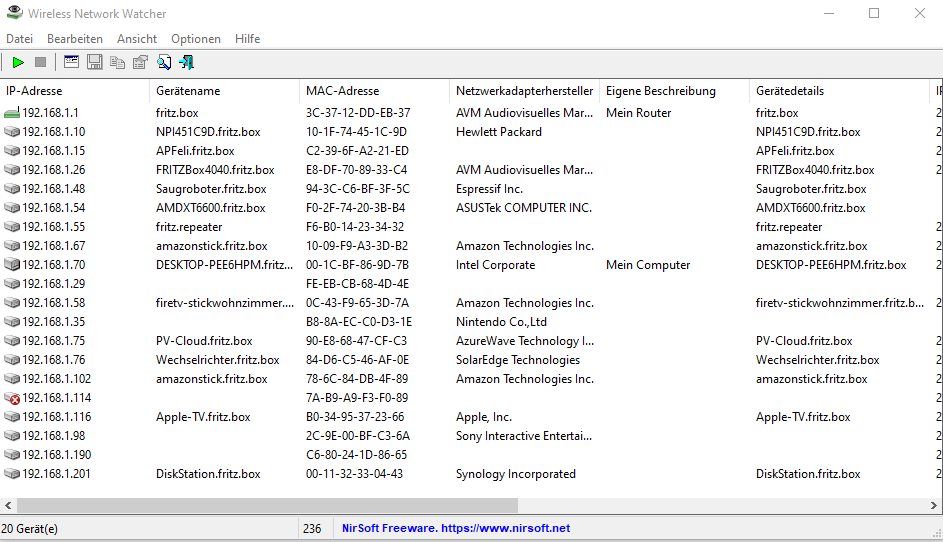Select the PV-Cloud.fritz.box device name
The width and height of the screenshot is (943, 542).
pyautogui.click(x=204, y=341)
